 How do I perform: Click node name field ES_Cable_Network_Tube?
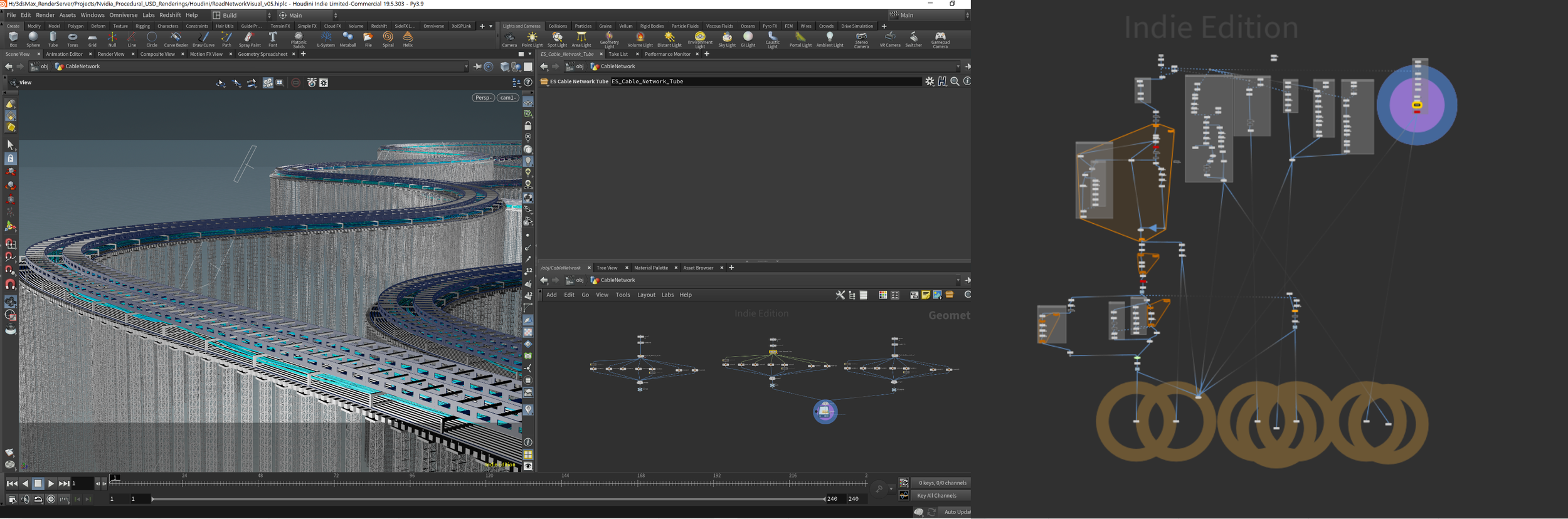(x=766, y=81)
